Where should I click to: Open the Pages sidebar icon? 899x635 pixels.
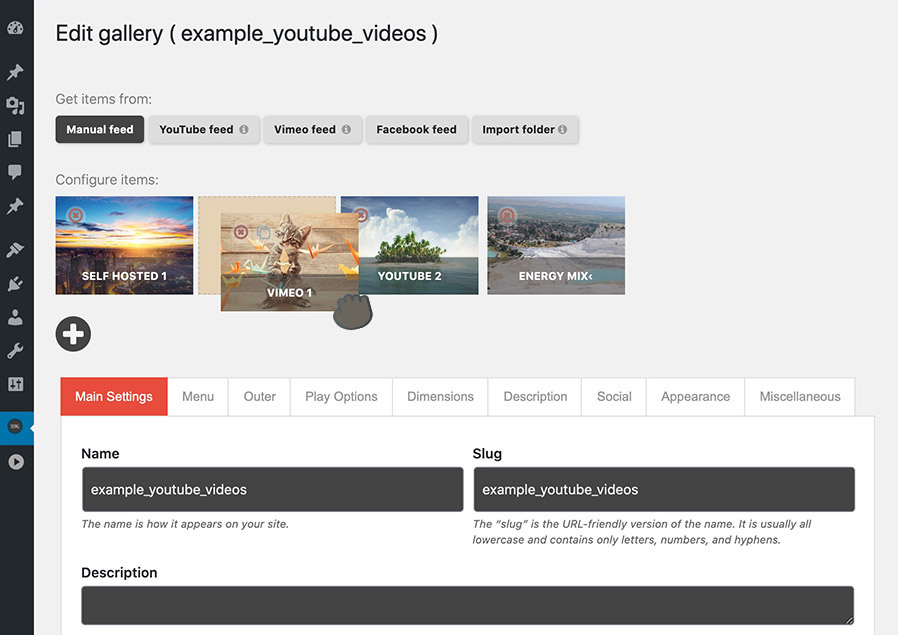[15, 139]
